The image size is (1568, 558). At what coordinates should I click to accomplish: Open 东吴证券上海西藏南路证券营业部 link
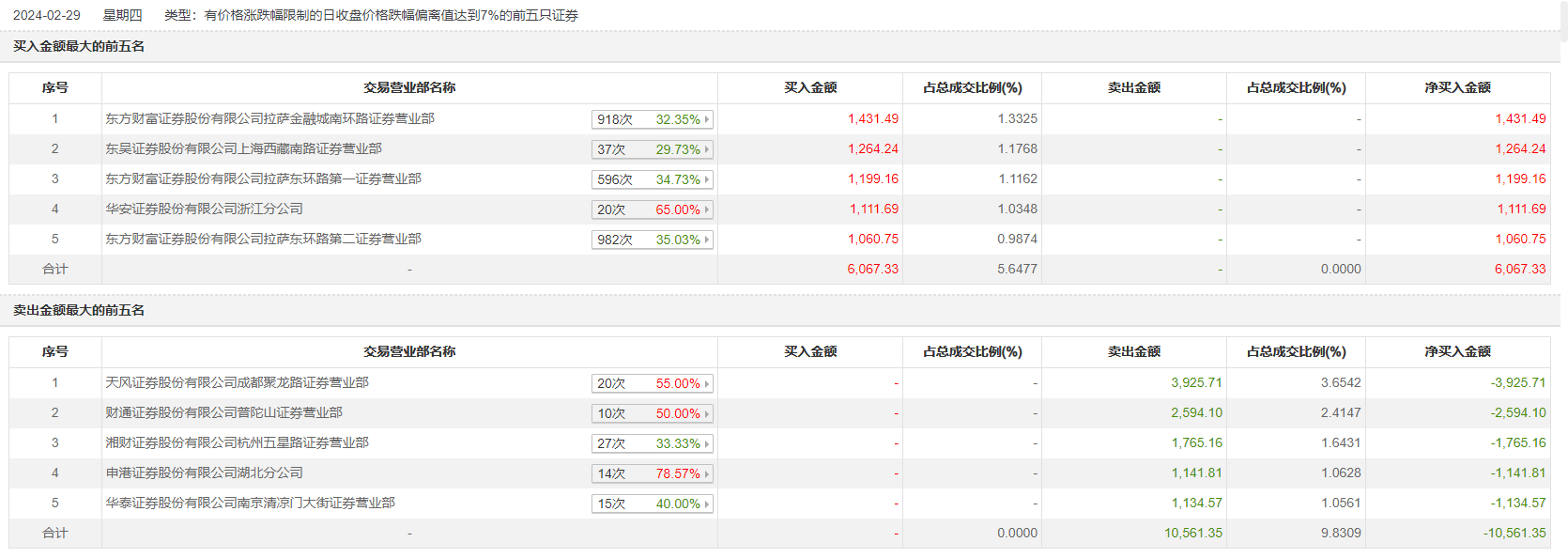pyautogui.click(x=243, y=149)
